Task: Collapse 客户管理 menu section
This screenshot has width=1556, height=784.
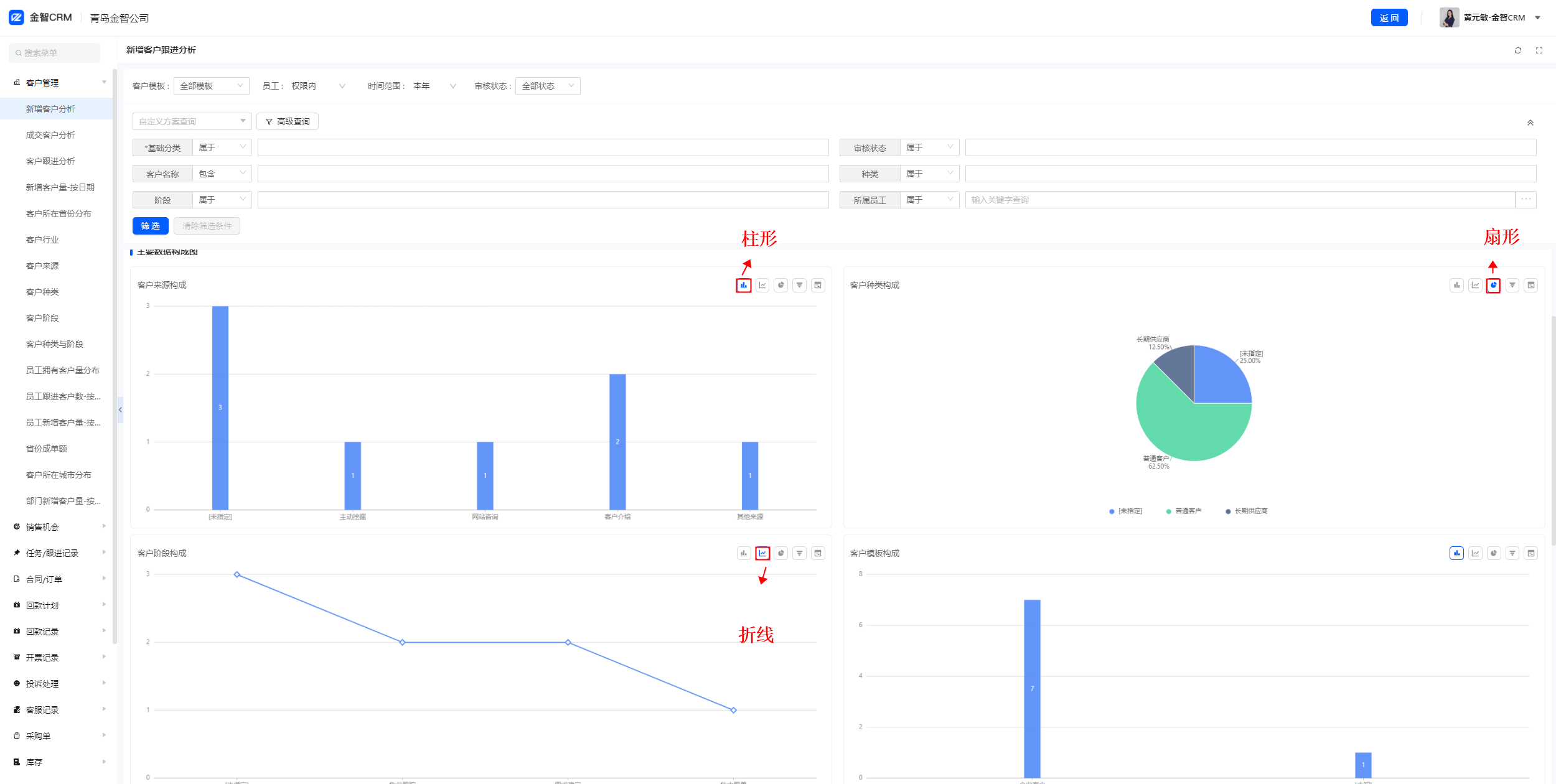Action: coord(60,83)
